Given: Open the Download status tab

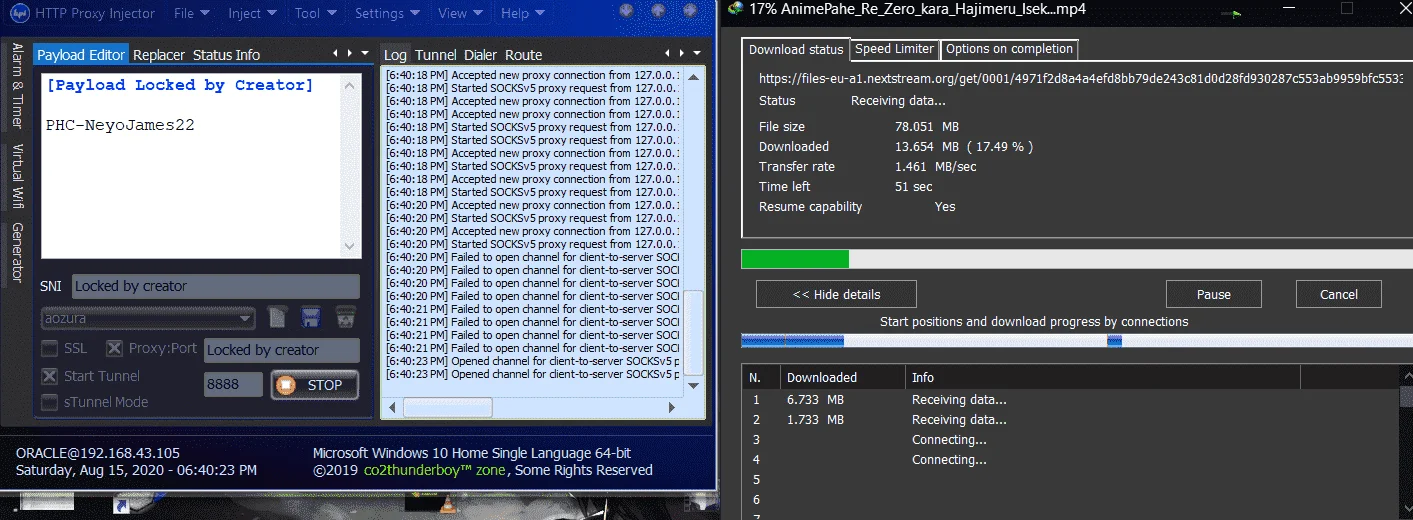Looking at the screenshot, I should point(796,50).
